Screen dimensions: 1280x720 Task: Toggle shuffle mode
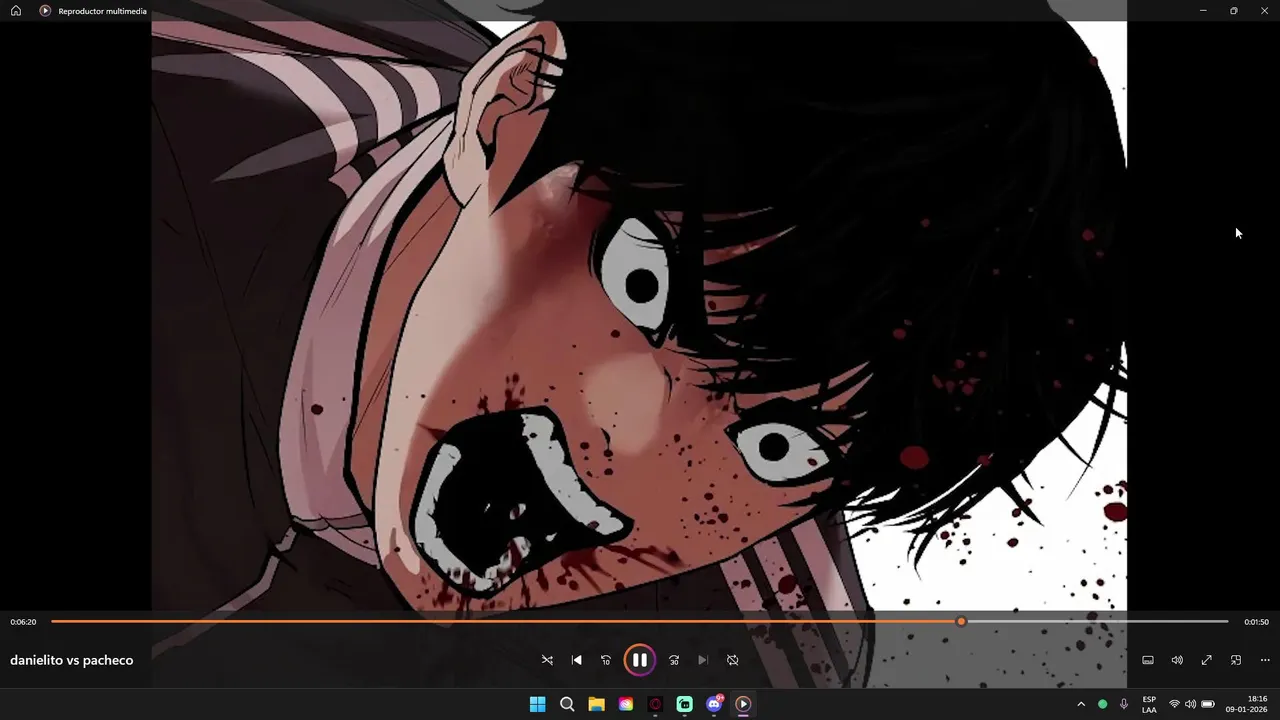tap(547, 660)
